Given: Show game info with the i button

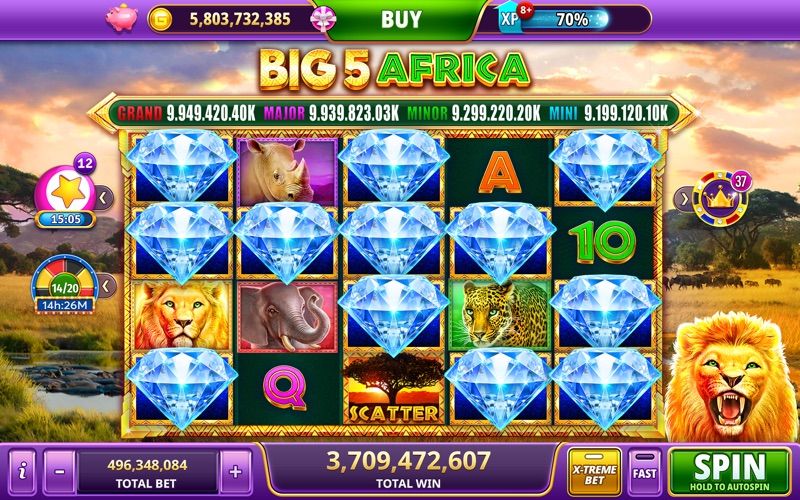Looking at the screenshot, I should (x=22, y=471).
